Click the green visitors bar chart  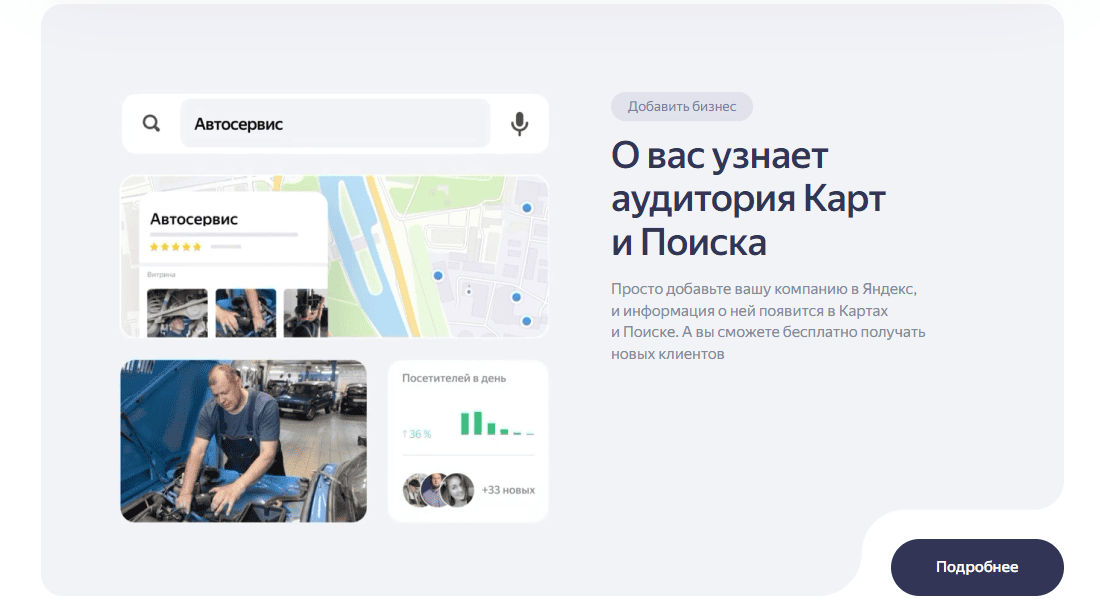tap(497, 423)
